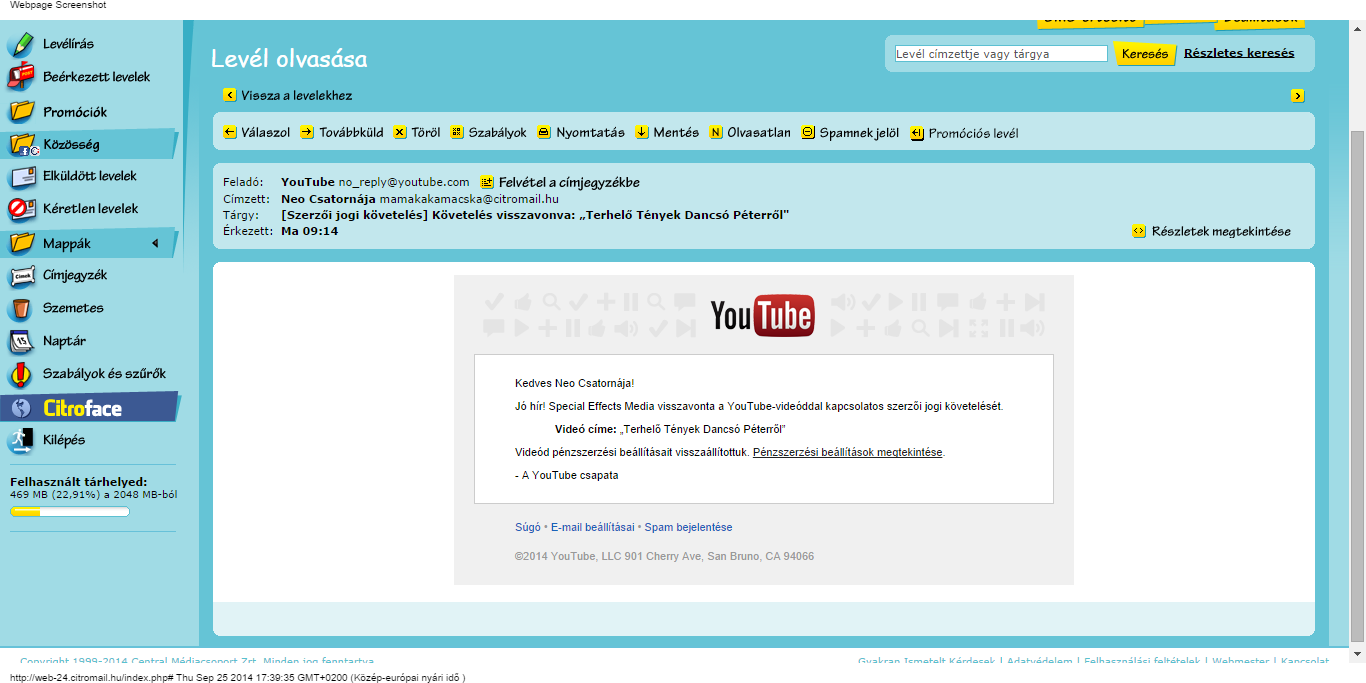
Task: Click recipient mamakakamacska@citromail.hu
Action: 469,199
